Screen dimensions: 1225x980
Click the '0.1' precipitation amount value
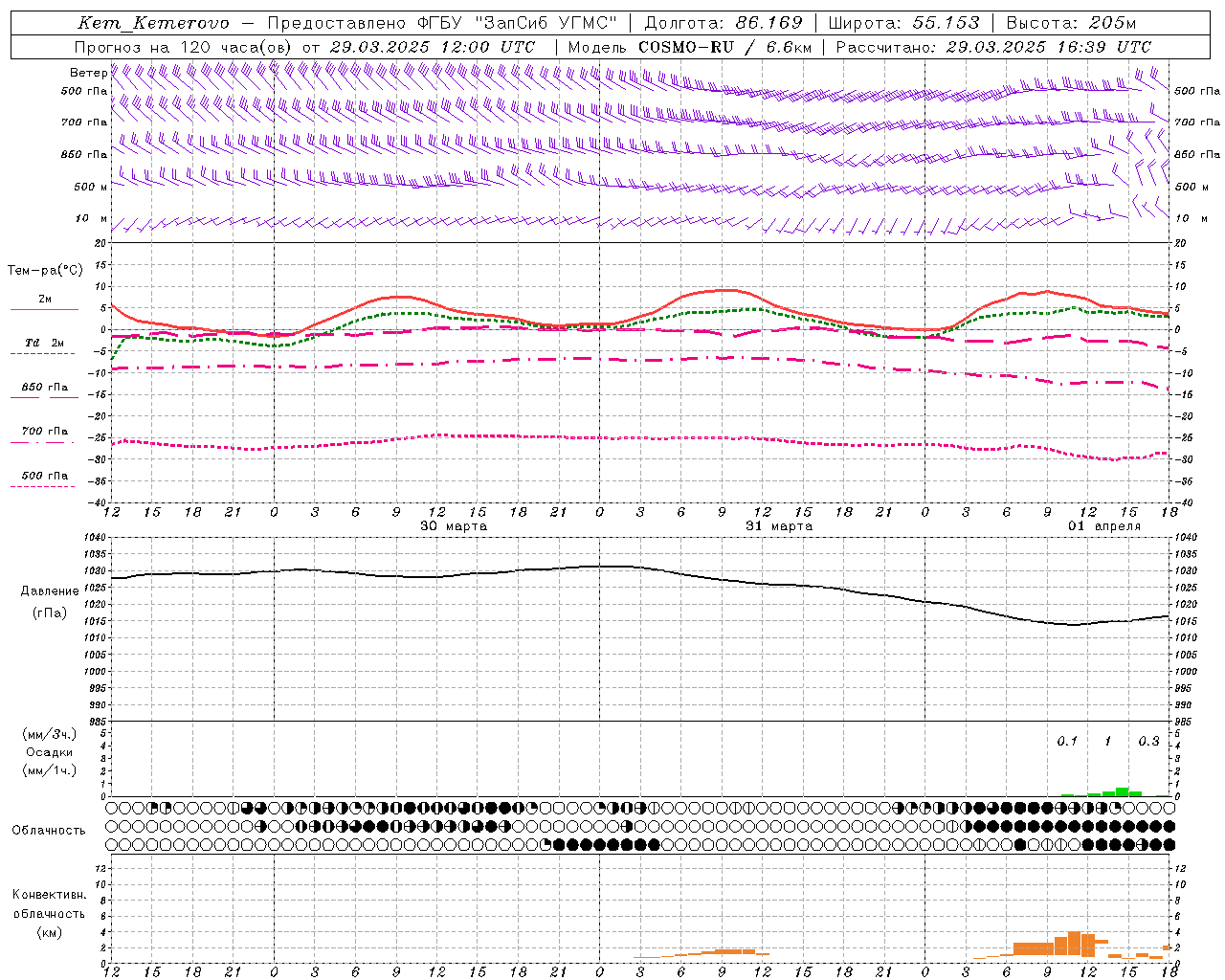click(x=1067, y=742)
